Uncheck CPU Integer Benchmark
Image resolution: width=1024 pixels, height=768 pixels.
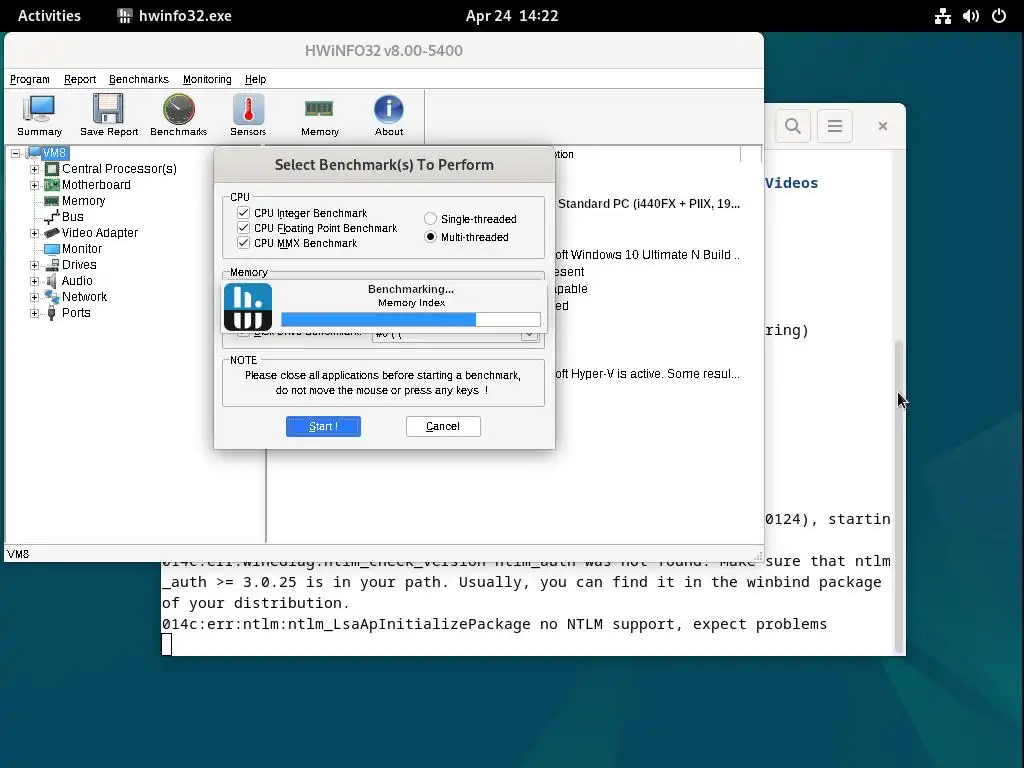point(244,213)
